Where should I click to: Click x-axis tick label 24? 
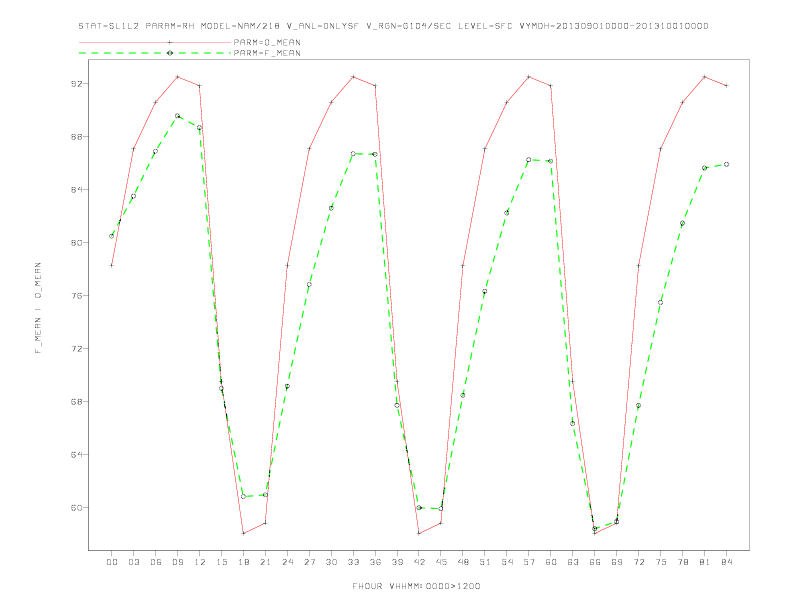(287, 562)
